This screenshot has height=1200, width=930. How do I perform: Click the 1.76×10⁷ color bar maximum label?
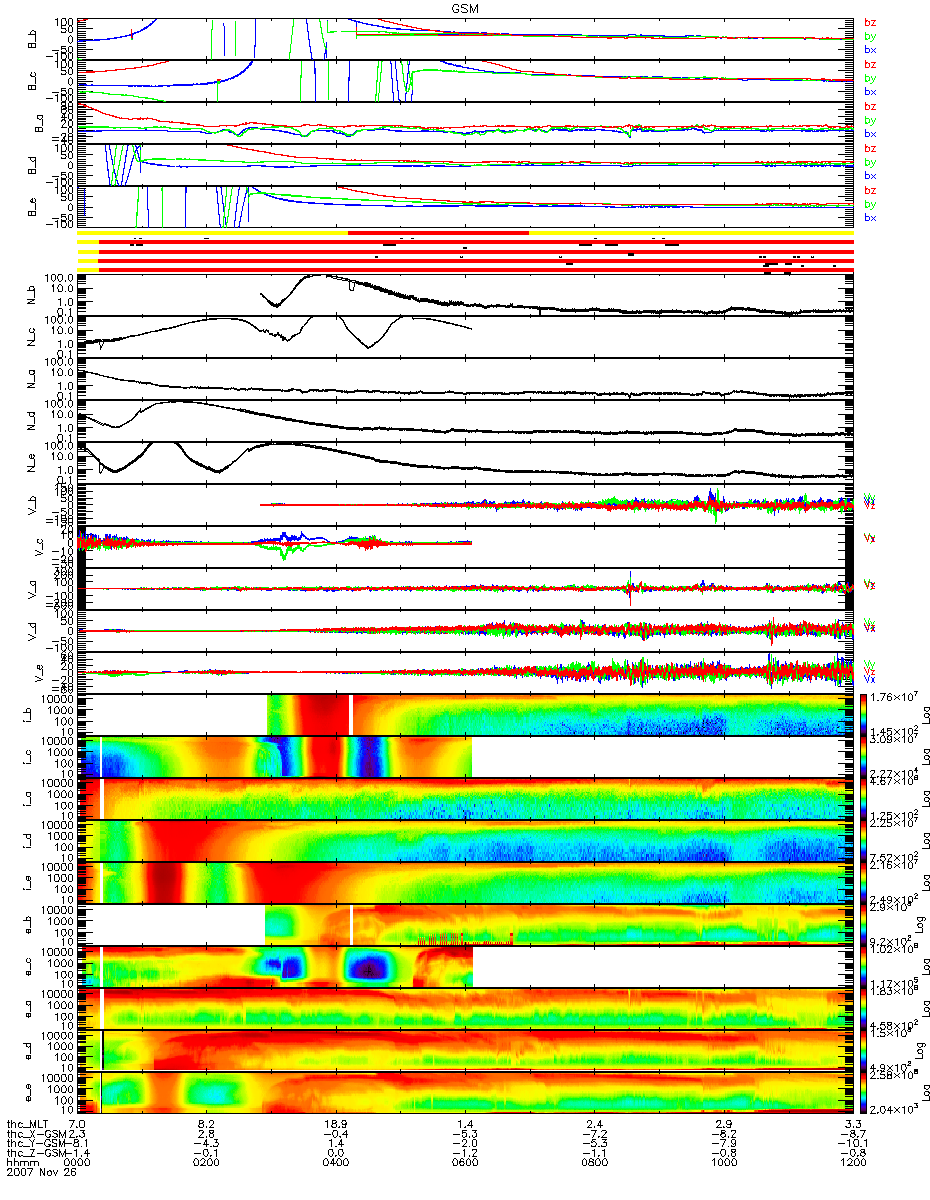(x=896, y=696)
